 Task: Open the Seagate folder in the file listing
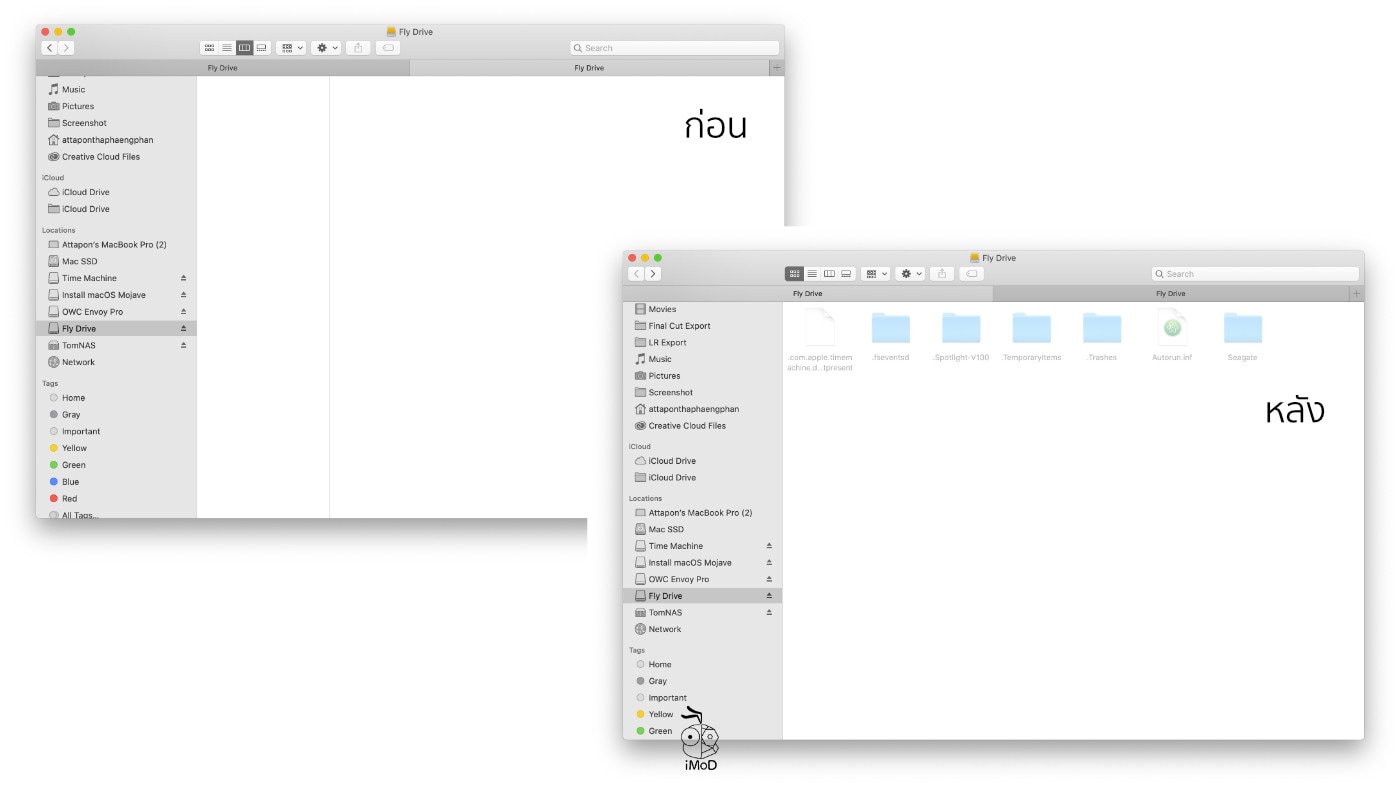(1242, 329)
